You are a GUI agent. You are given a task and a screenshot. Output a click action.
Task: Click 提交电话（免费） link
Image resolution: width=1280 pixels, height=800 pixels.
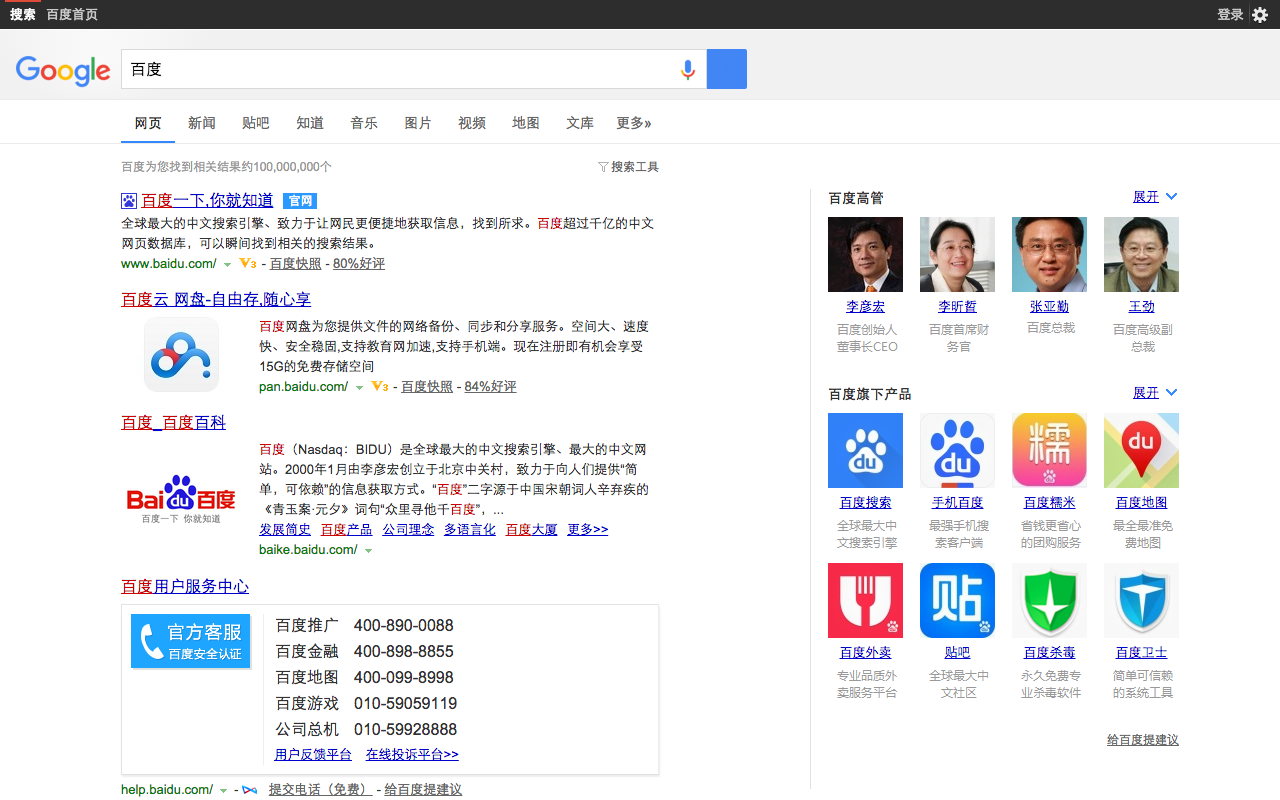320,790
